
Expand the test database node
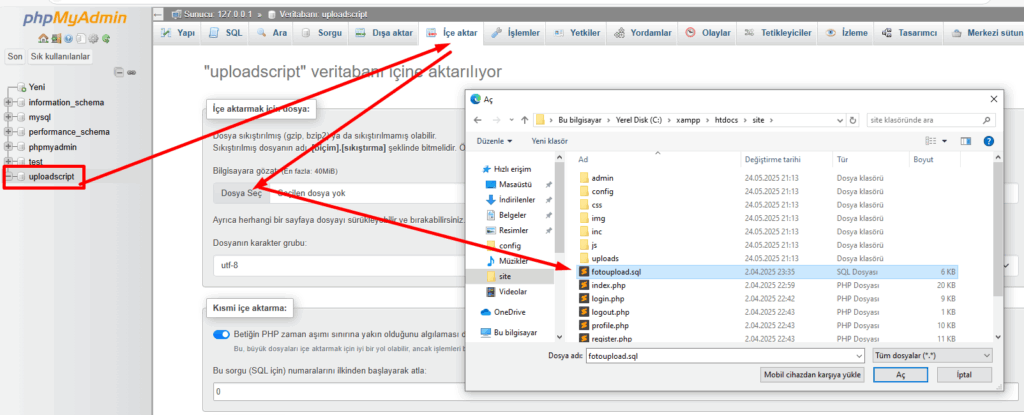(x=8, y=161)
